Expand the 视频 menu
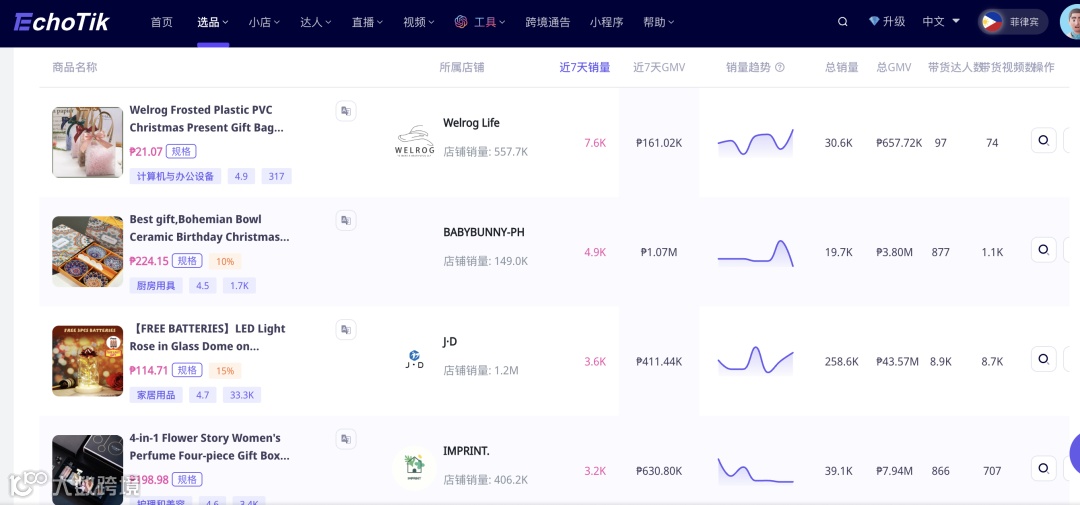The width and height of the screenshot is (1080, 505). pos(419,22)
